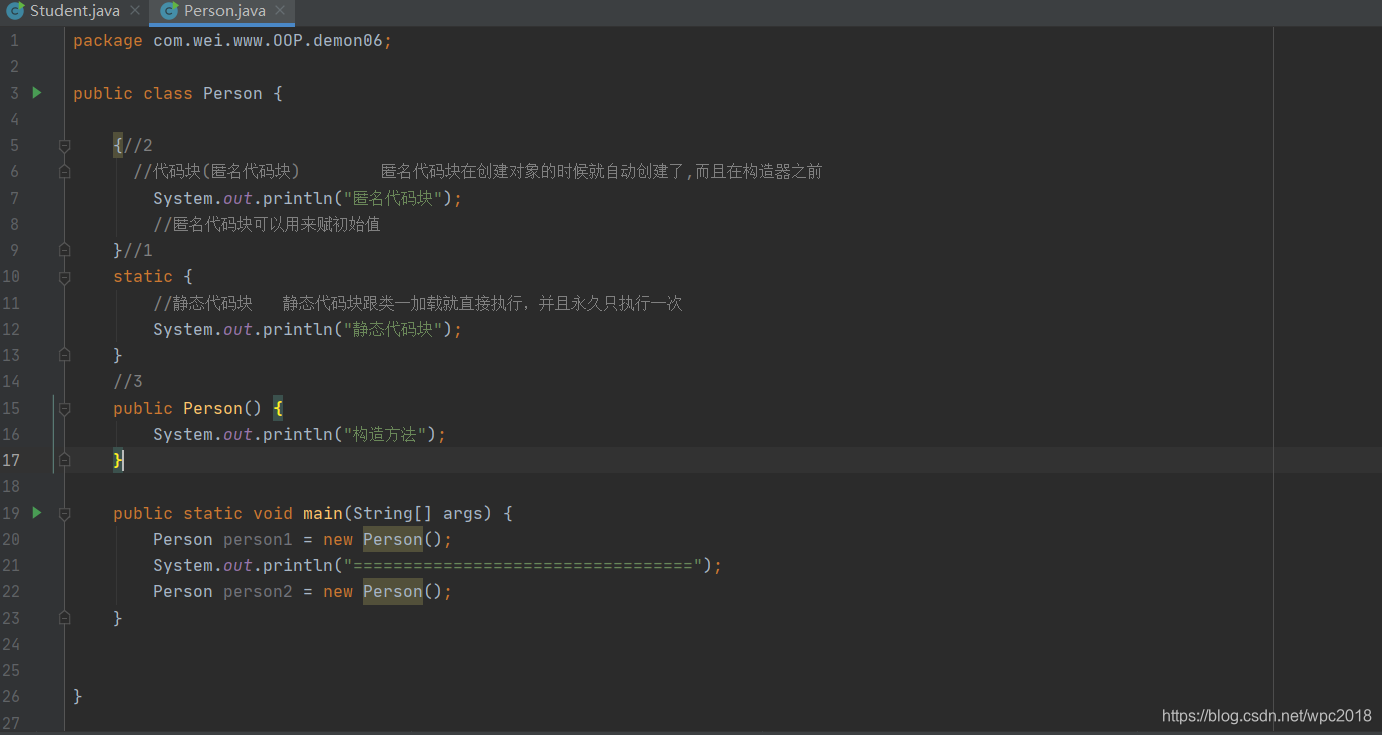Viewport: 1382px width, 735px height.
Task: Run main method via gutter arrow on line 19
Action: click(37, 513)
